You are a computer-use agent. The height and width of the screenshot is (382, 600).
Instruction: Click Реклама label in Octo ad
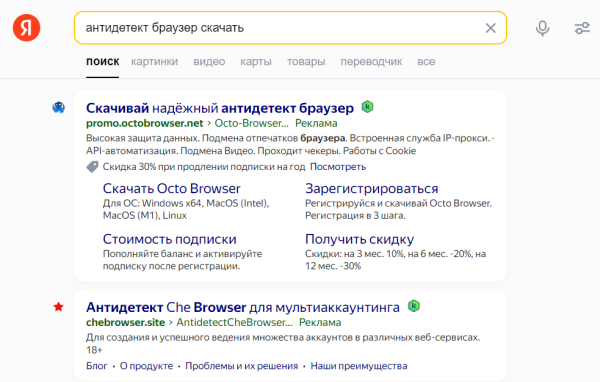click(316, 123)
